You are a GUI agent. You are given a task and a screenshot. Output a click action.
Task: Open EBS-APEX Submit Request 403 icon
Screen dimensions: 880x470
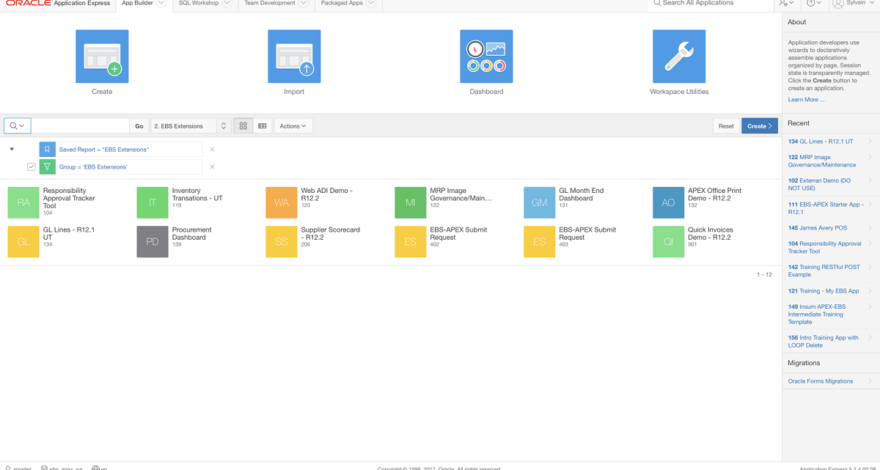[539, 242]
